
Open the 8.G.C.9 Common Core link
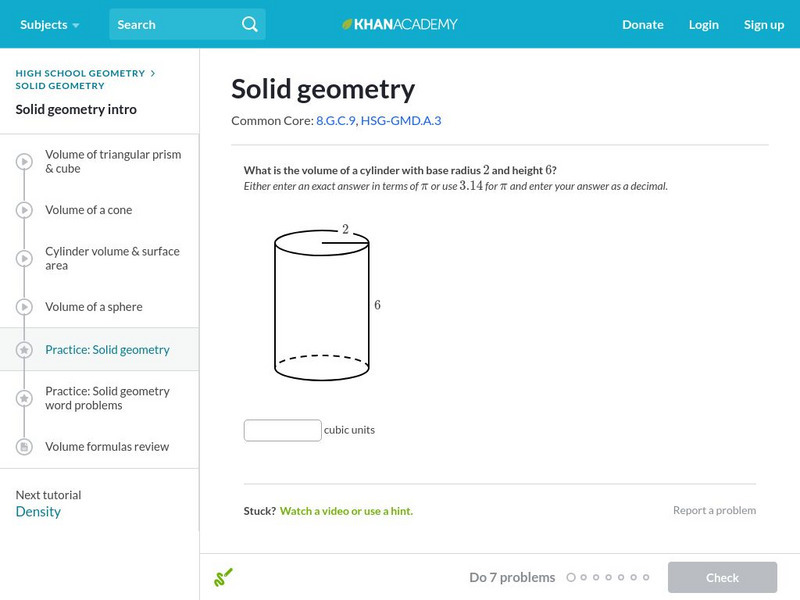tap(335, 121)
